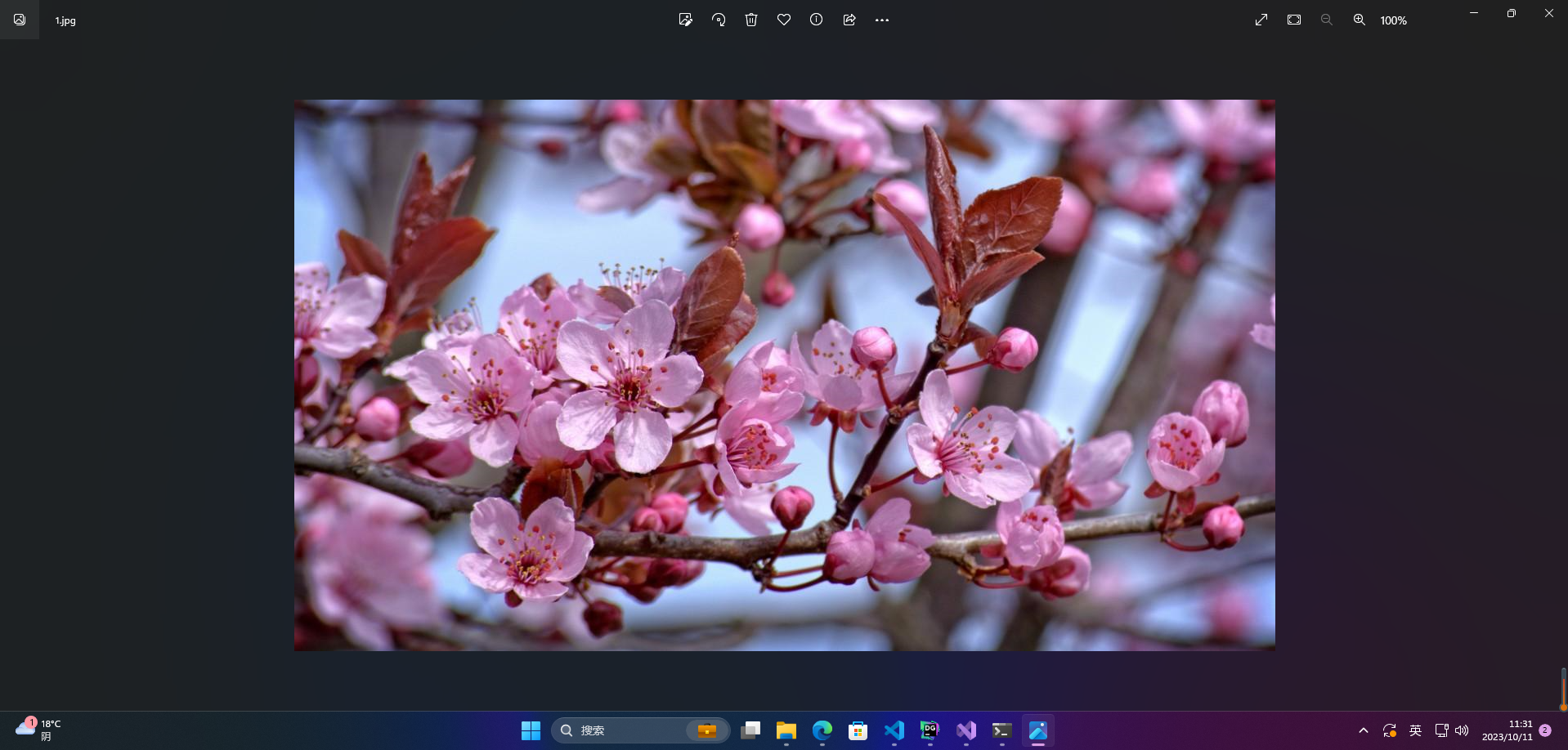Expand the hidden system tray icons chevron
Image resolution: width=1568 pixels, height=750 pixels.
pyautogui.click(x=1364, y=730)
